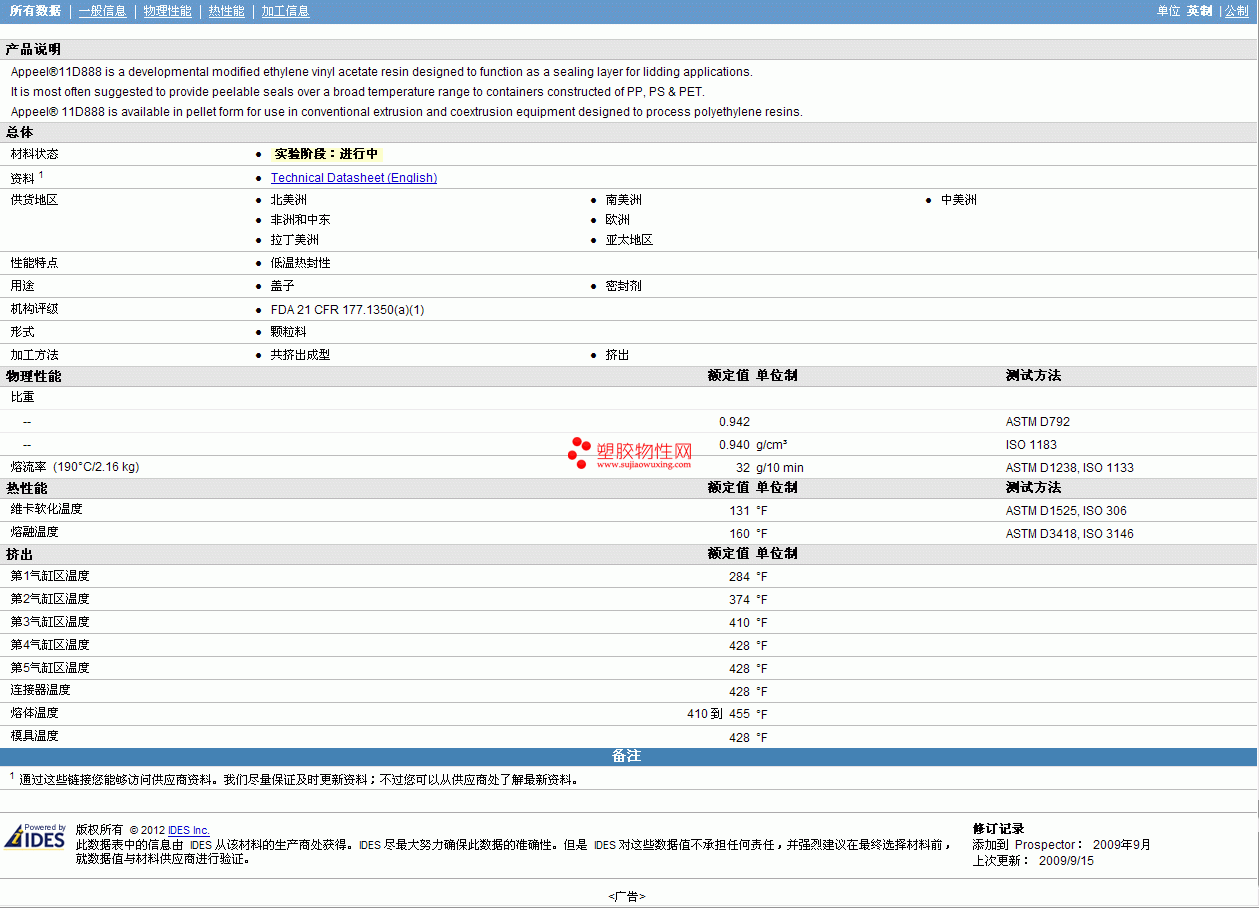Click 挤出 in the 加工方法 row
1259x908 pixels.
click(618, 355)
